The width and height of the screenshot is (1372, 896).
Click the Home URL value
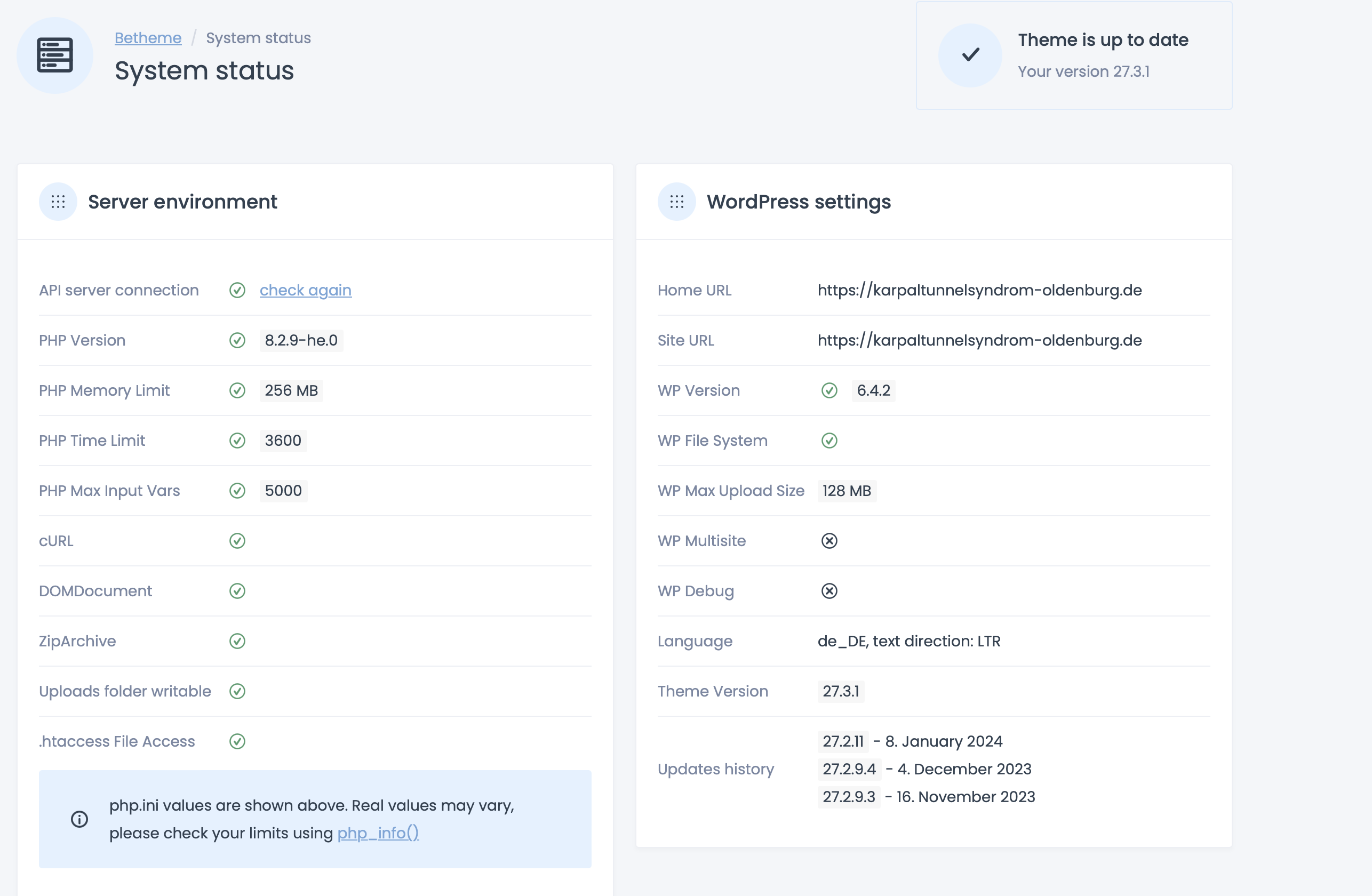click(980, 291)
